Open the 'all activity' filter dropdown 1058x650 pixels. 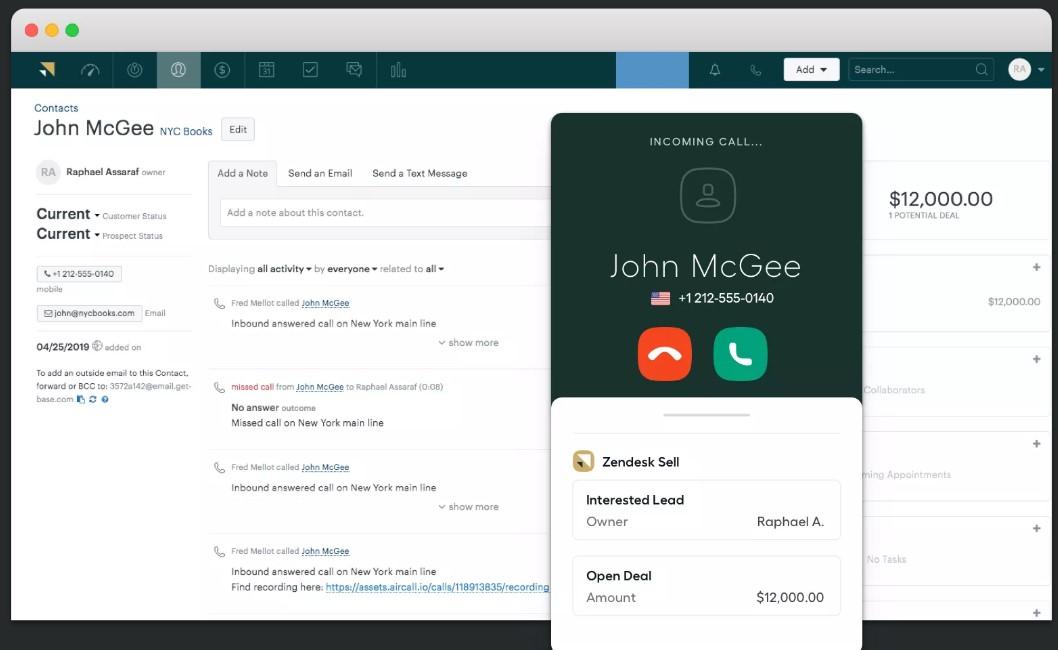(x=284, y=269)
